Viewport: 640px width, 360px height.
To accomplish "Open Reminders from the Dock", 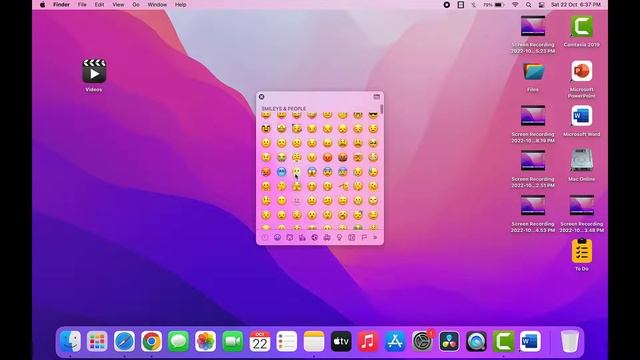I will tap(287, 341).
